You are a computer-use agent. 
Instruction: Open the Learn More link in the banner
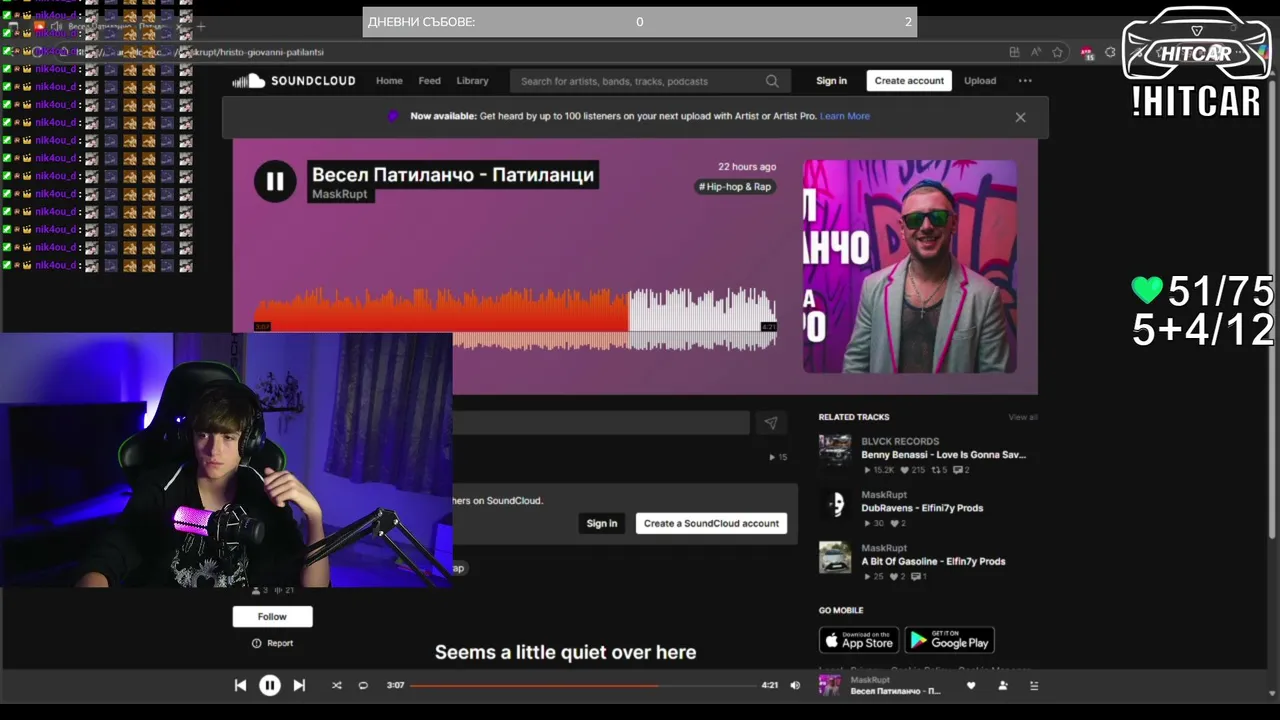tap(845, 116)
